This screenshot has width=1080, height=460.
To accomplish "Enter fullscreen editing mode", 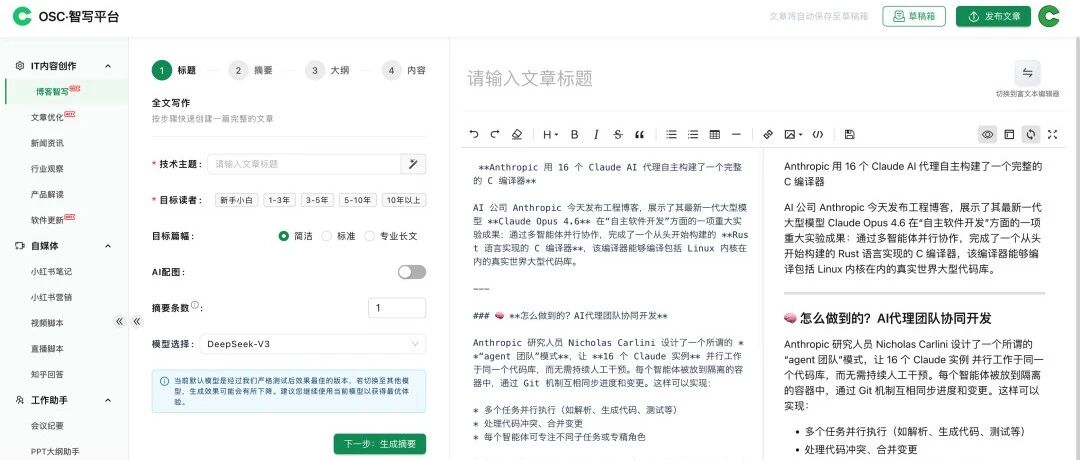I will pyautogui.click(x=1052, y=134).
